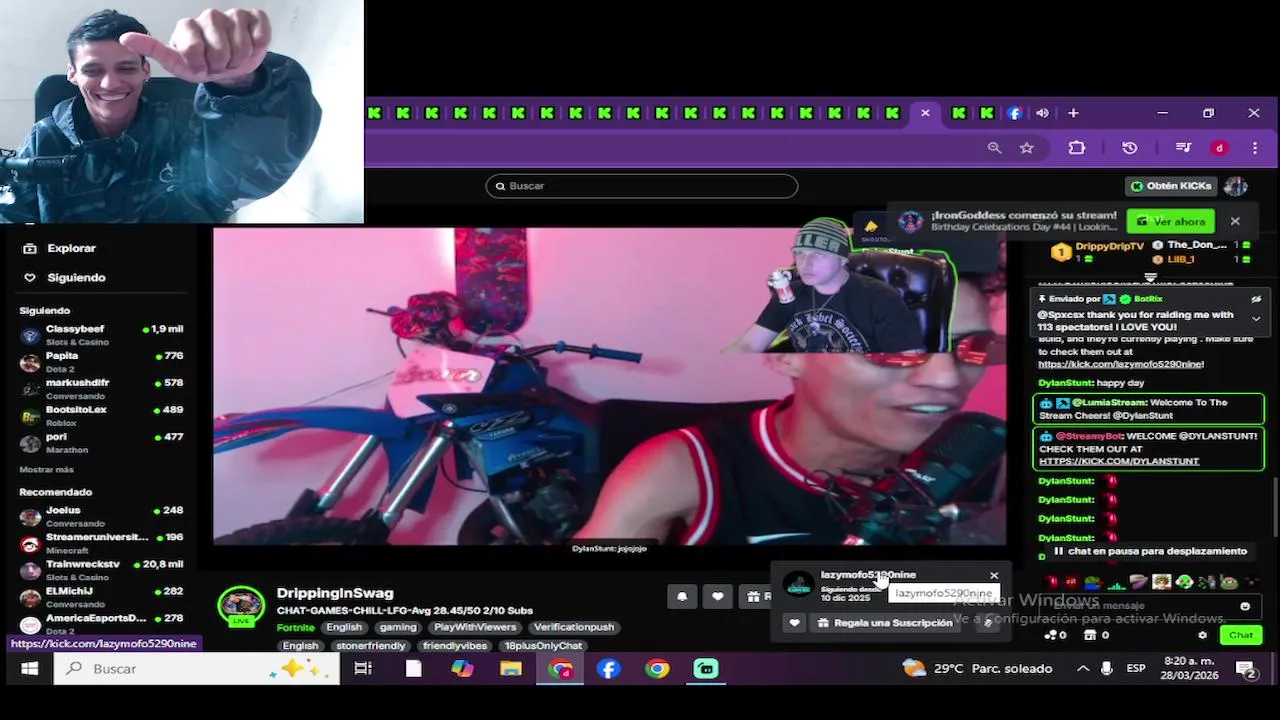Click channel points icon below chat

(x=1054, y=635)
